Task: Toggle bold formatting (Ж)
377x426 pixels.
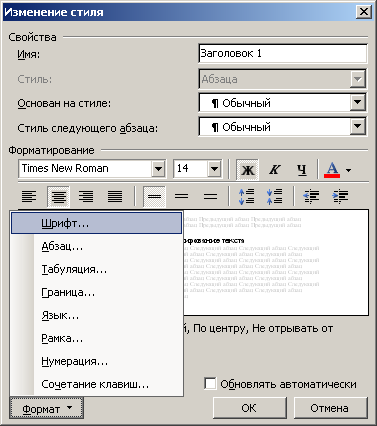Action: pos(247,170)
